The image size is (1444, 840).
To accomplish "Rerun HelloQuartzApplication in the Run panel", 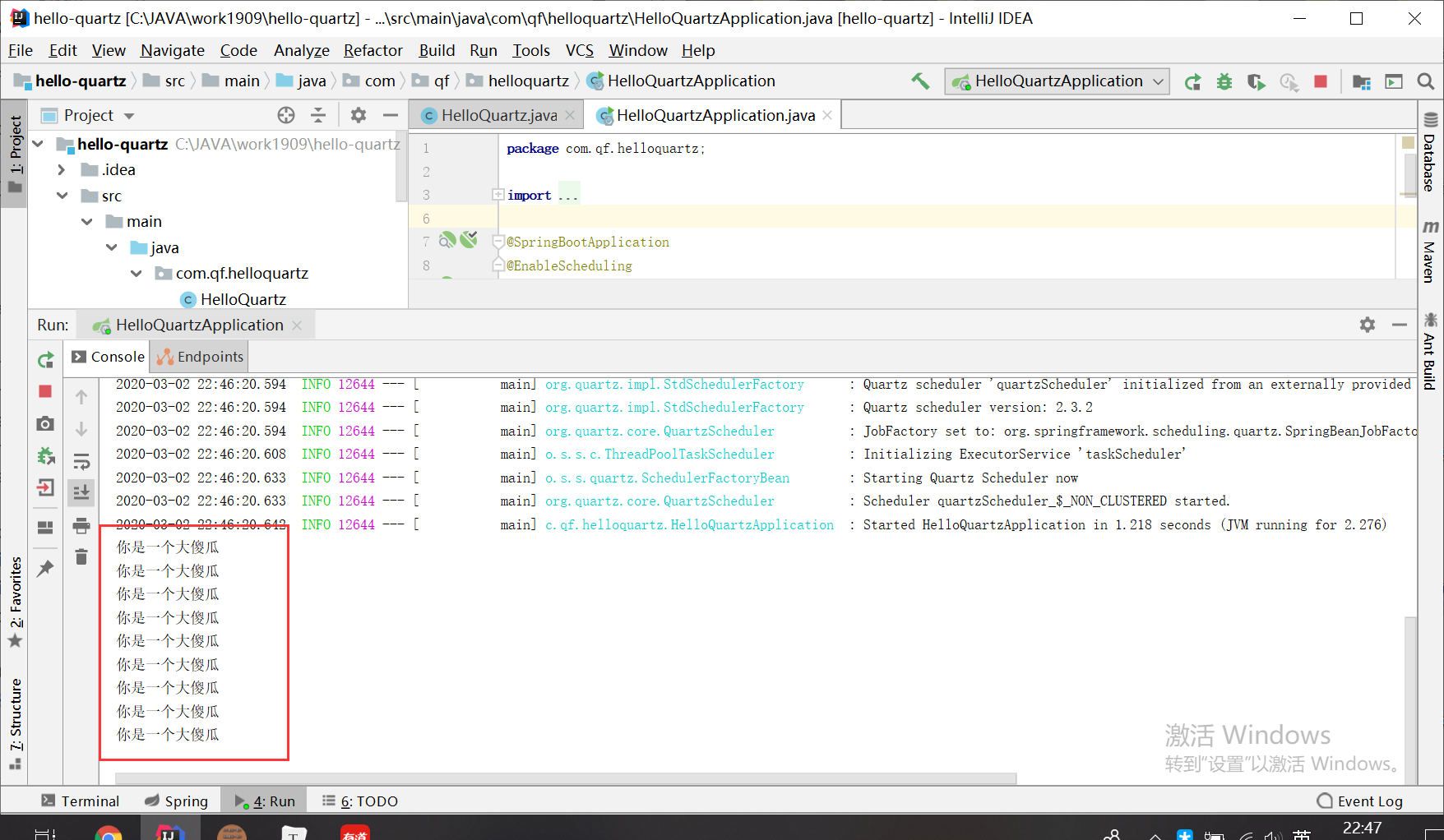I will 46,360.
